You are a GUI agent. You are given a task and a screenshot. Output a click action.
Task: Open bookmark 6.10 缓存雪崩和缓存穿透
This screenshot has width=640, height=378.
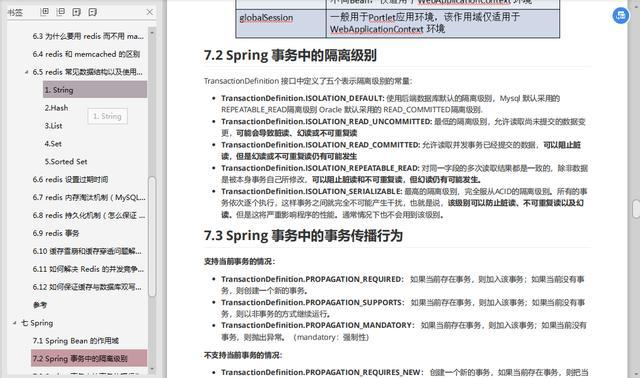click(x=87, y=251)
